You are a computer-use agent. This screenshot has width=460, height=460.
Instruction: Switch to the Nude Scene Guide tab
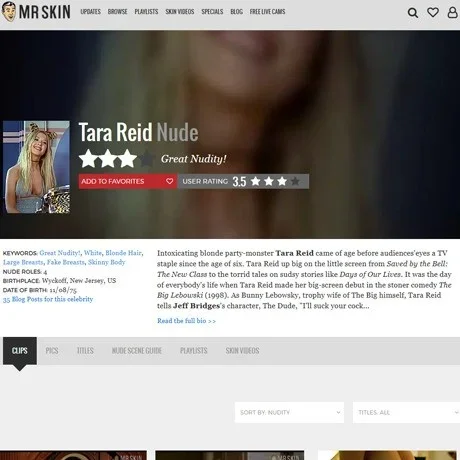pos(137,351)
